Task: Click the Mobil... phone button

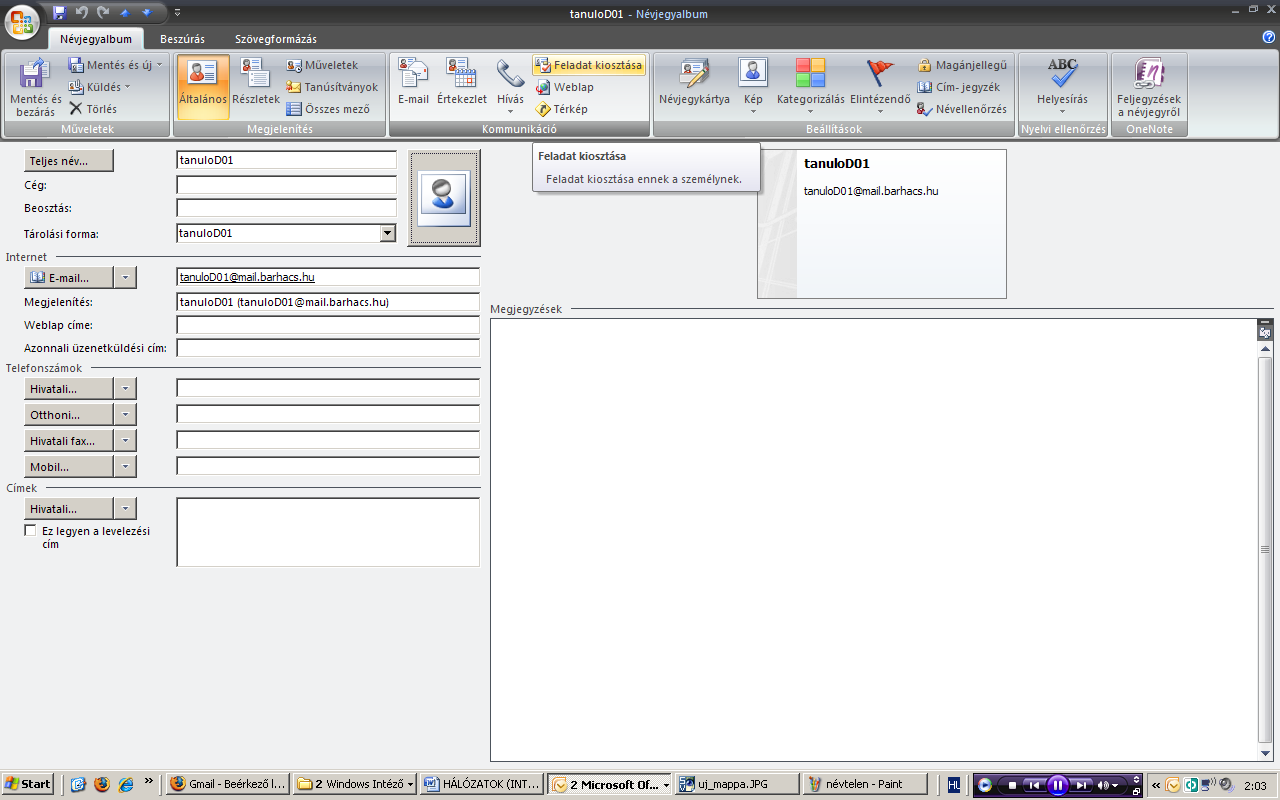Action: [69, 466]
